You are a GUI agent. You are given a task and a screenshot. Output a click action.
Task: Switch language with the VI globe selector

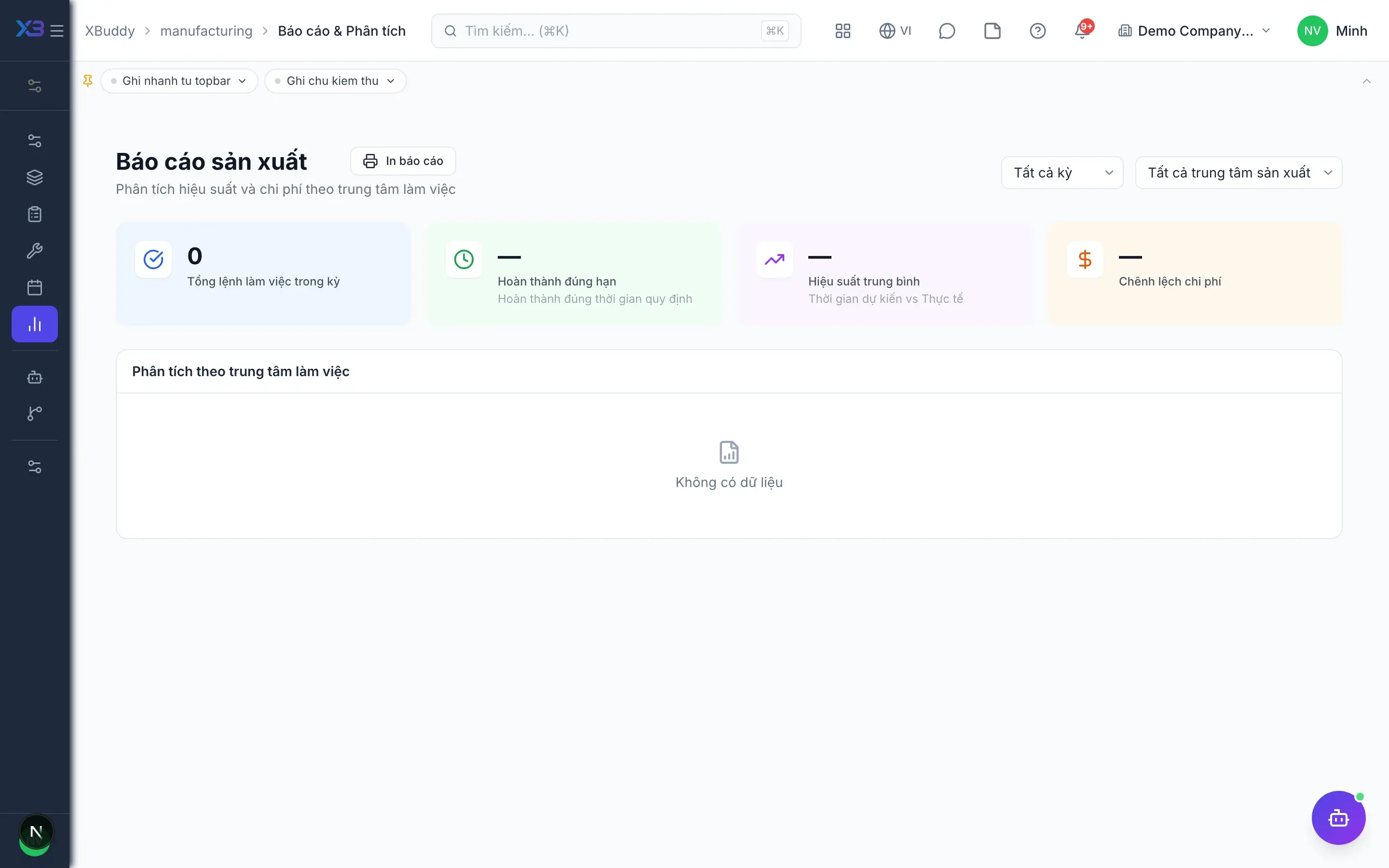(x=895, y=31)
